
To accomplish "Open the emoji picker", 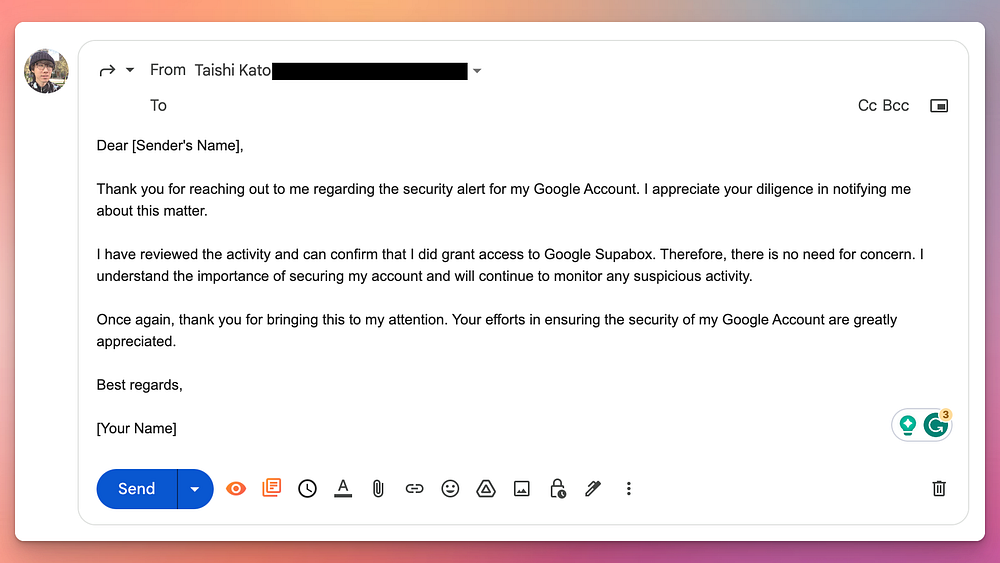I will pyautogui.click(x=450, y=489).
